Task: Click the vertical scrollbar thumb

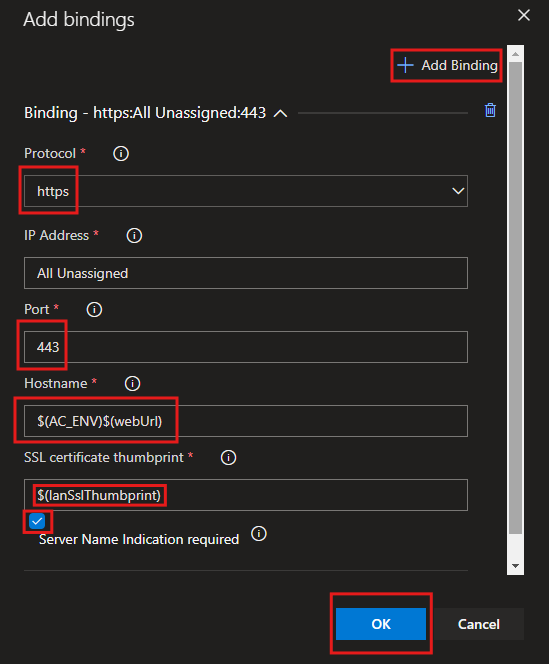Action: coord(516,298)
